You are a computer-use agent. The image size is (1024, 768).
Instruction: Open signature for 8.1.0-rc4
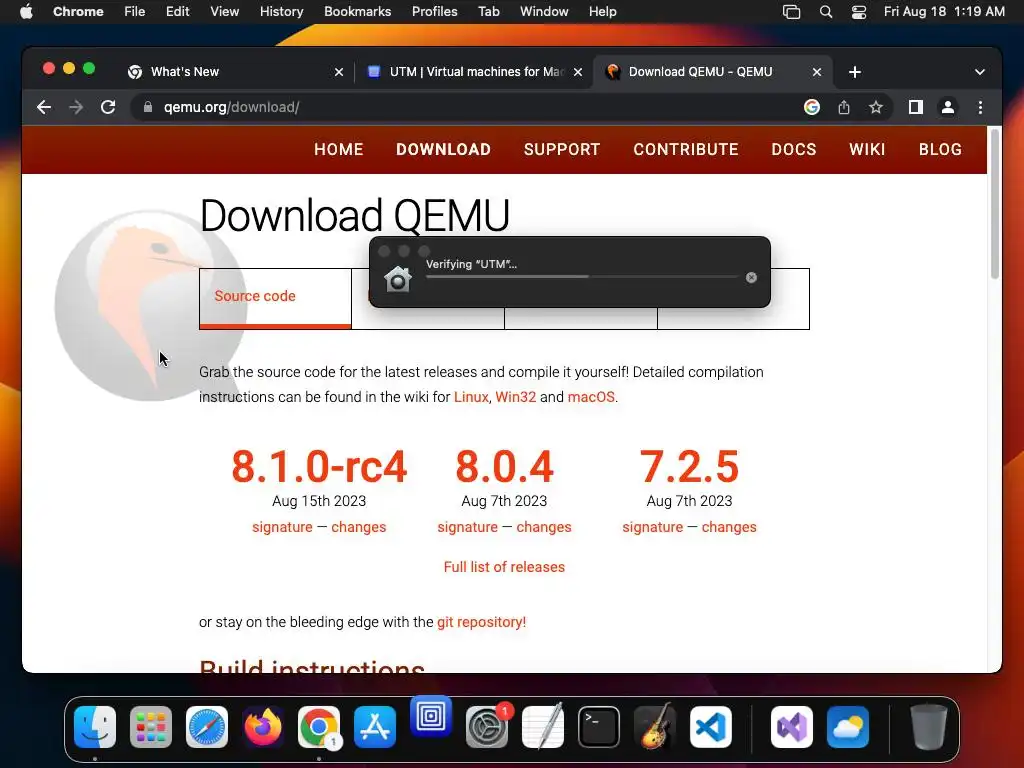[x=282, y=527]
